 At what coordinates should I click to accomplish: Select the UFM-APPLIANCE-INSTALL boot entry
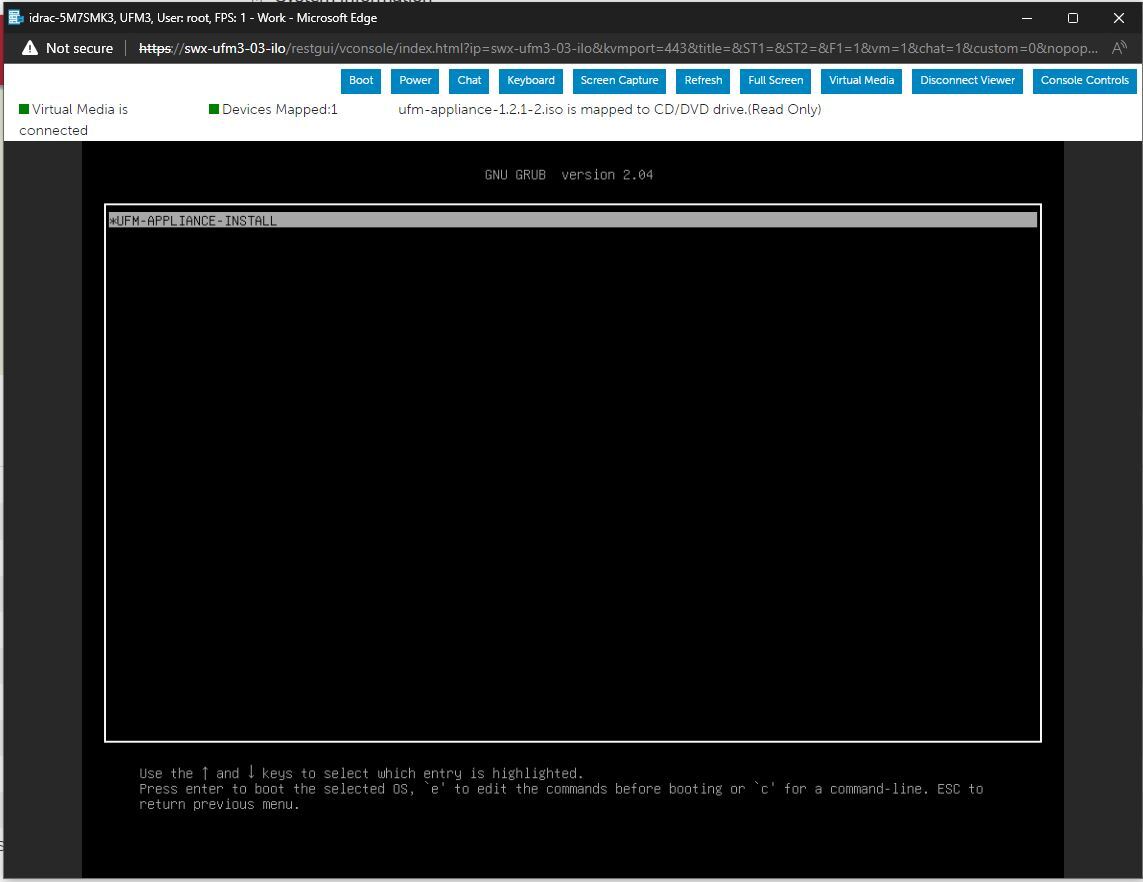coord(196,220)
